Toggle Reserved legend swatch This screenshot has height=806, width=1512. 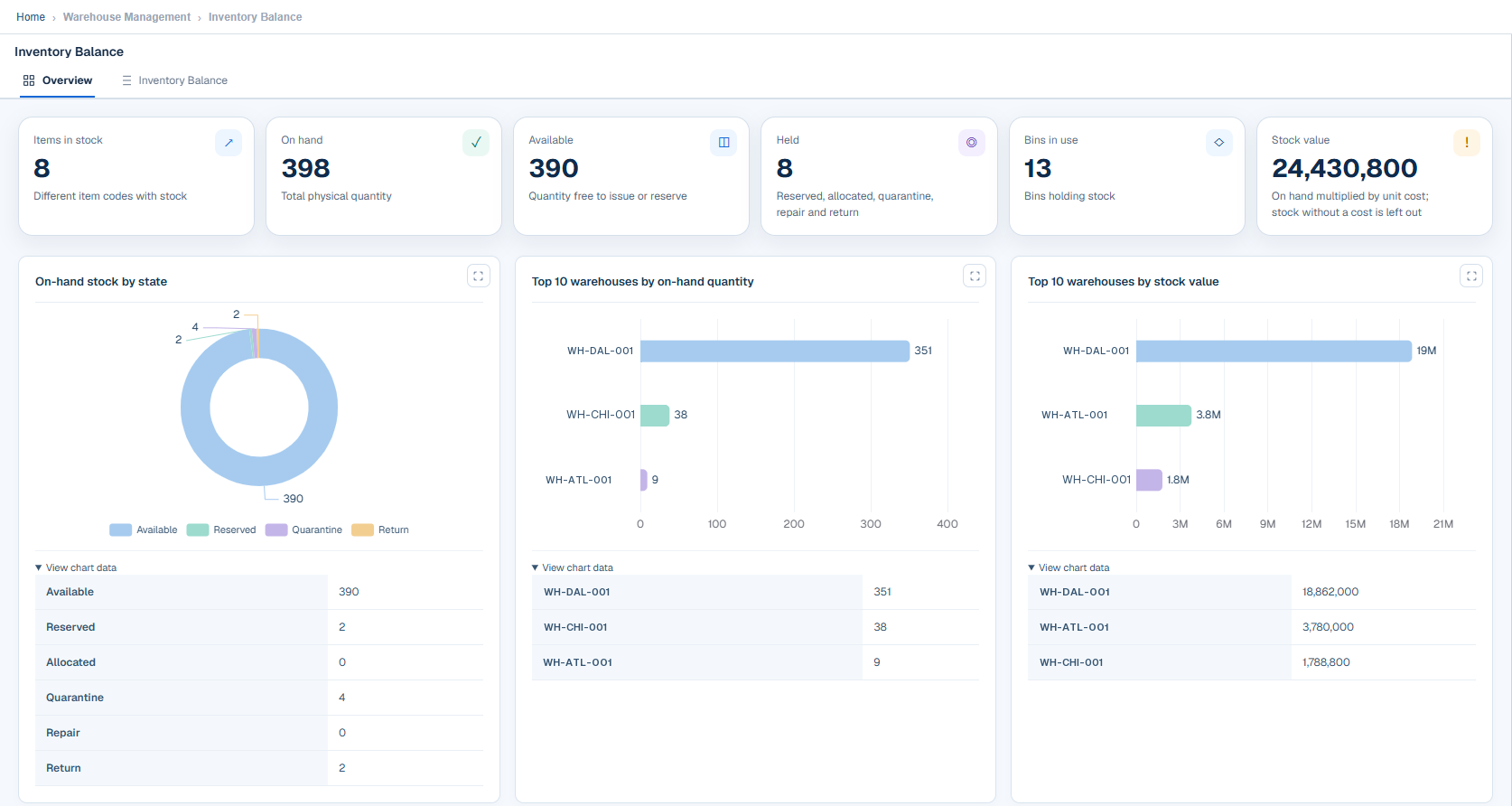(x=198, y=530)
